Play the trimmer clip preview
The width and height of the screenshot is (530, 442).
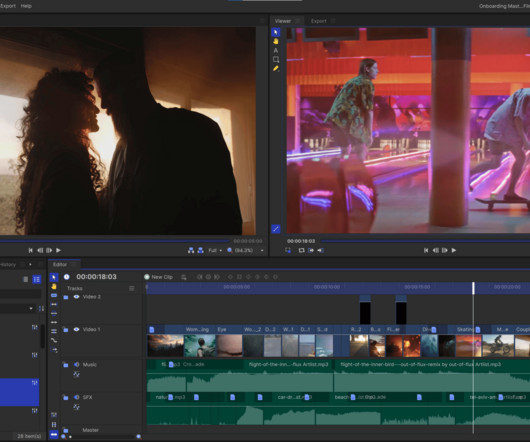58,250
